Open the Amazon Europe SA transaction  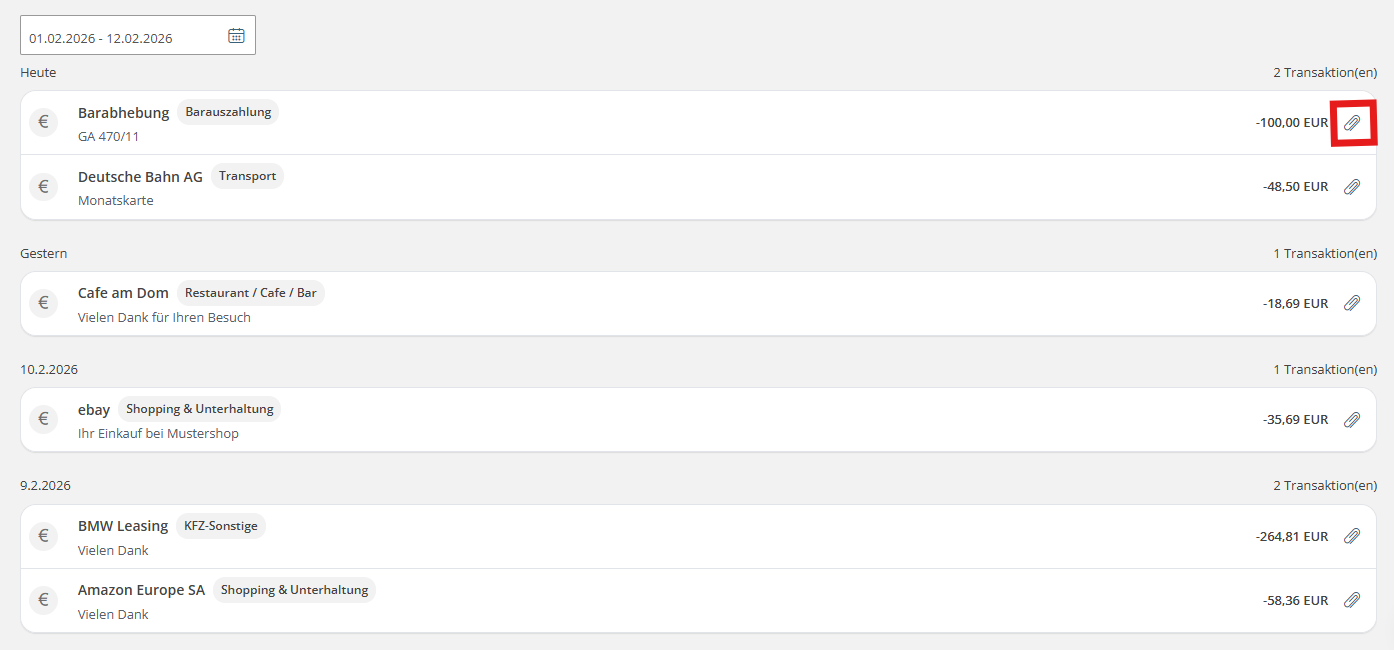pos(141,590)
